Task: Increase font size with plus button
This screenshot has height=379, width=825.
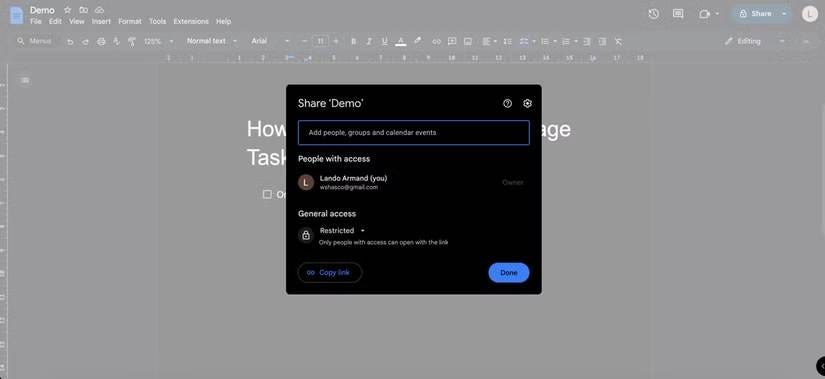Action: 336,41
